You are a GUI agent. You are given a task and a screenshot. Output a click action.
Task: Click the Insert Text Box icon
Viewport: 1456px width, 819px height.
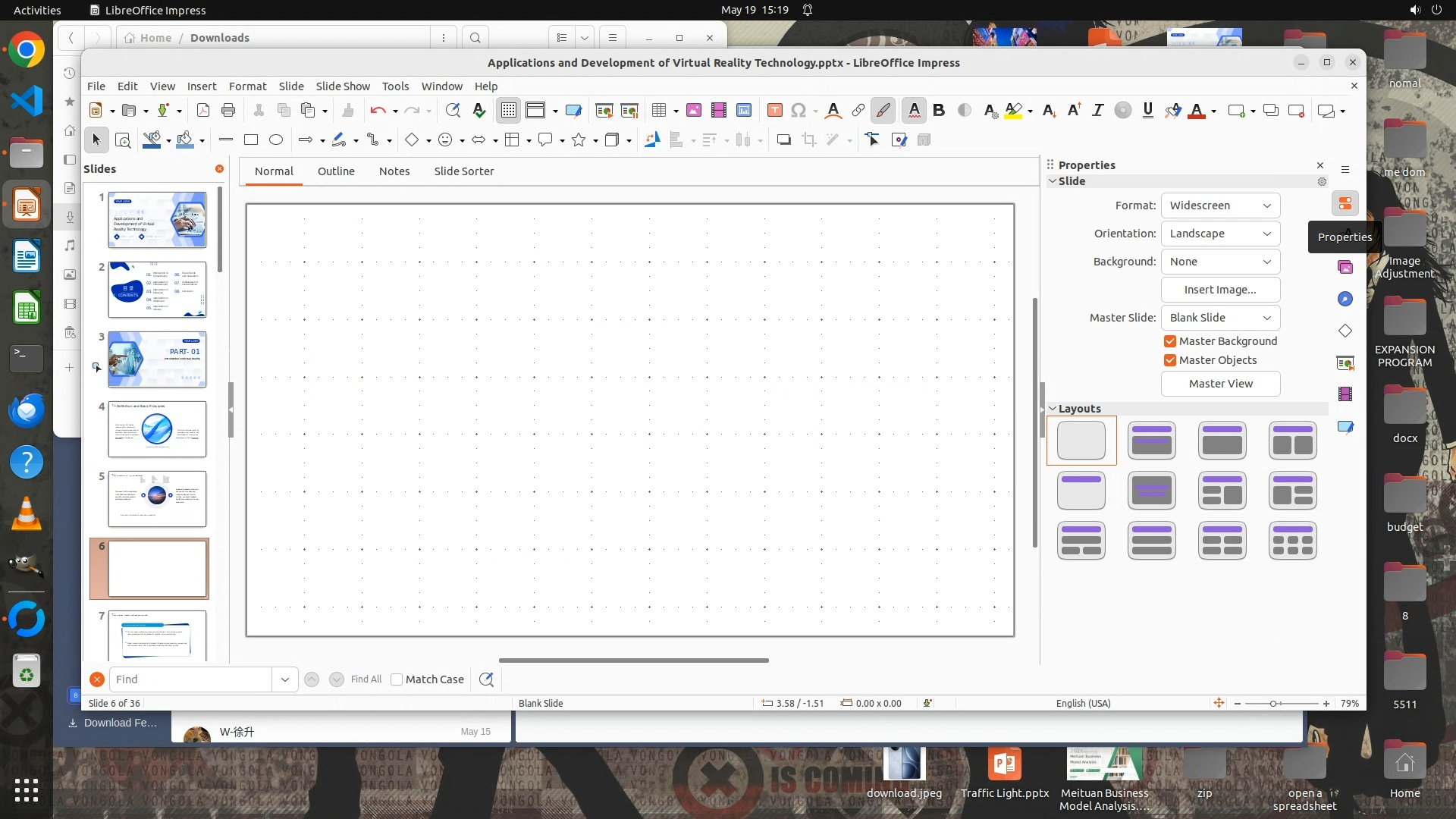(774, 111)
